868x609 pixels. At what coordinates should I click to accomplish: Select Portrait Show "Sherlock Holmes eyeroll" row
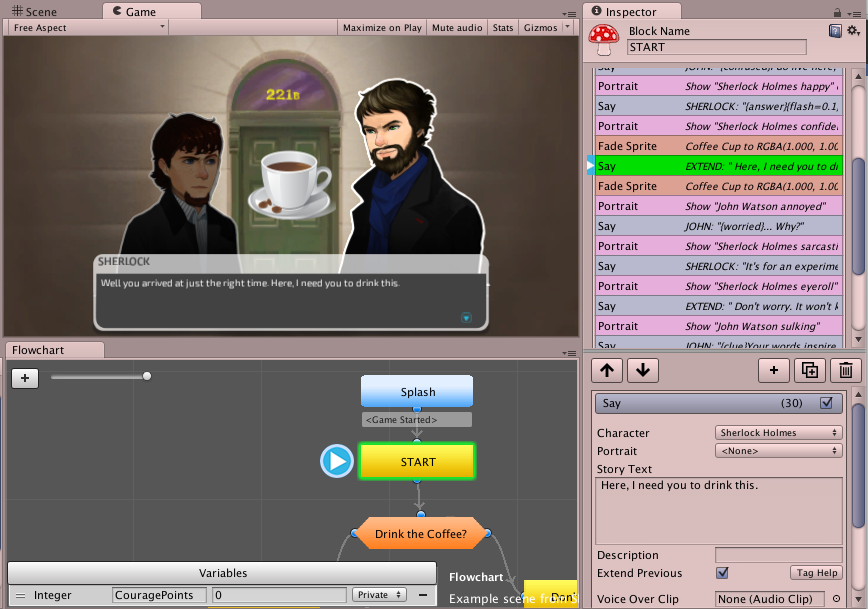[719, 286]
